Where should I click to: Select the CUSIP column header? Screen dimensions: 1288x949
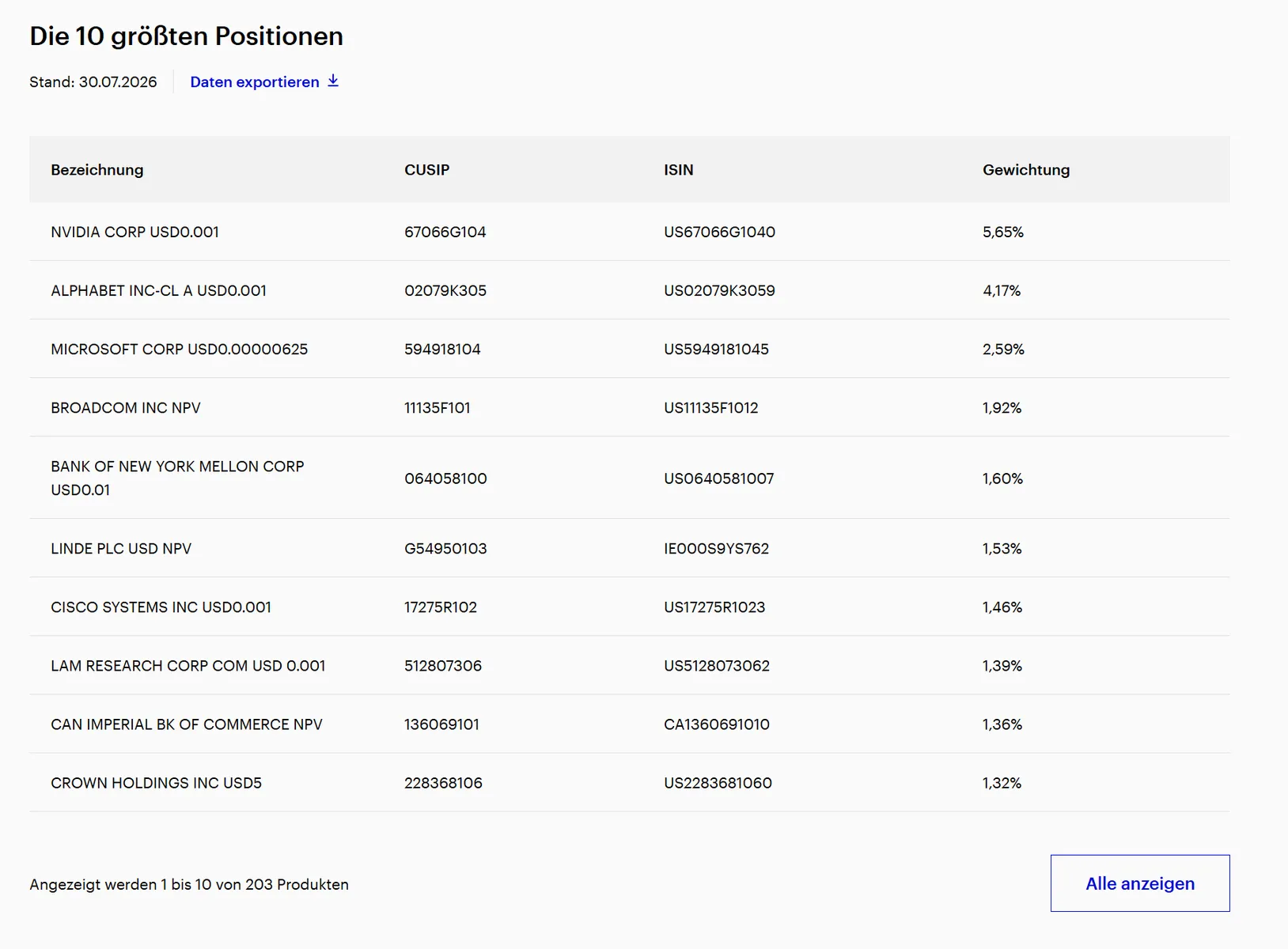(x=426, y=170)
